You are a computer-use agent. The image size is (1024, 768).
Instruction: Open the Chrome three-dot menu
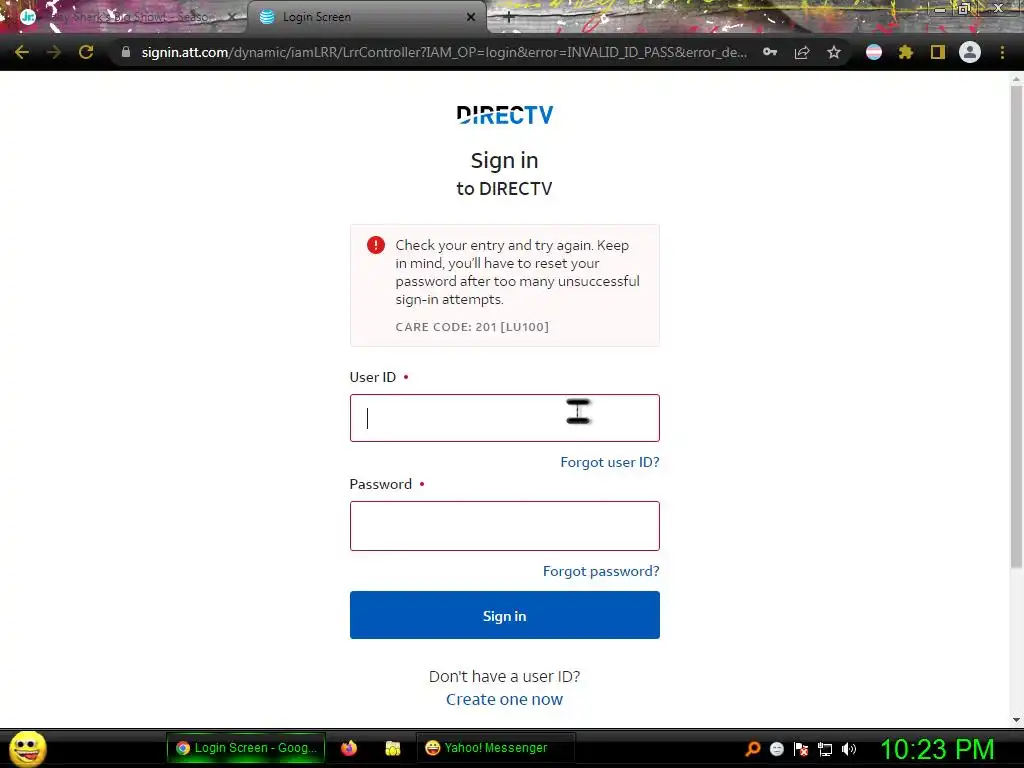click(x=1002, y=52)
